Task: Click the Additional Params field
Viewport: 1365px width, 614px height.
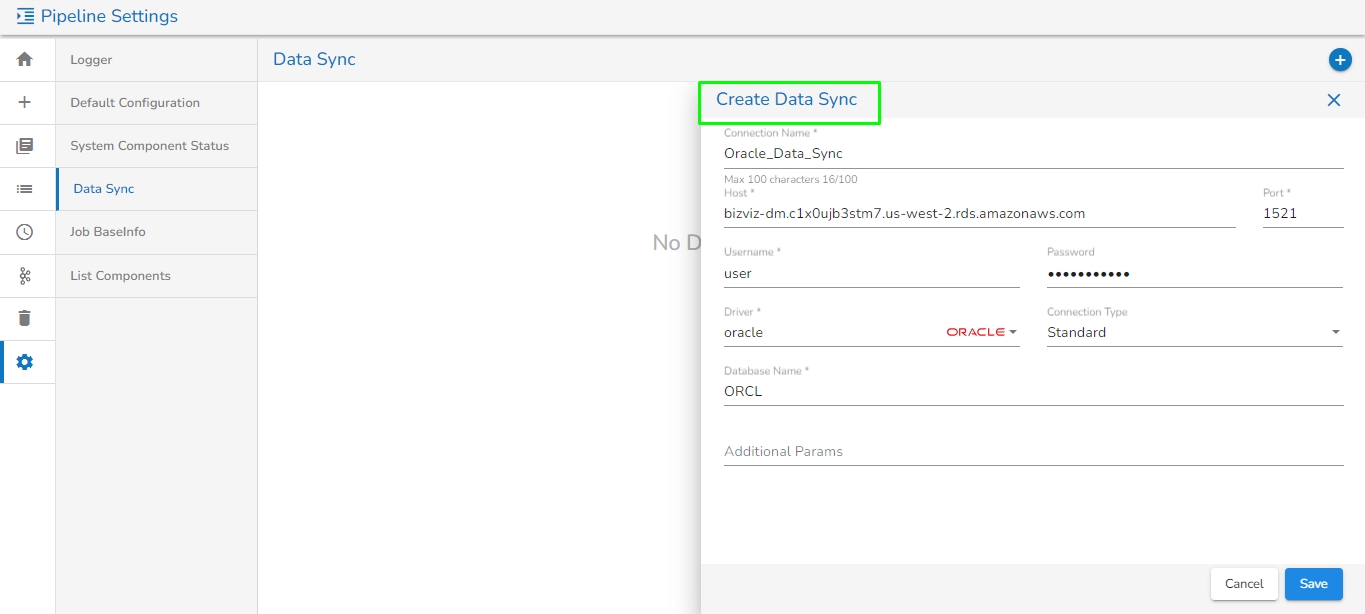Action: tap(1033, 452)
